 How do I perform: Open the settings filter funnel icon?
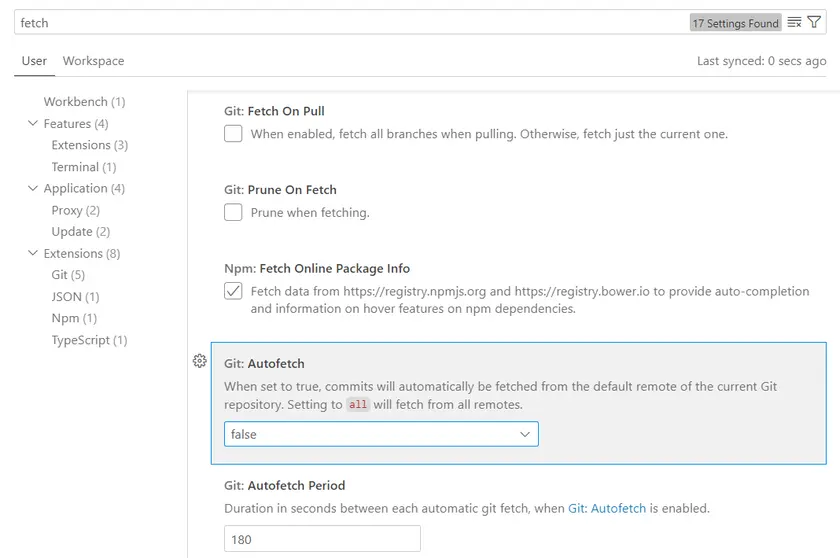[x=814, y=22]
